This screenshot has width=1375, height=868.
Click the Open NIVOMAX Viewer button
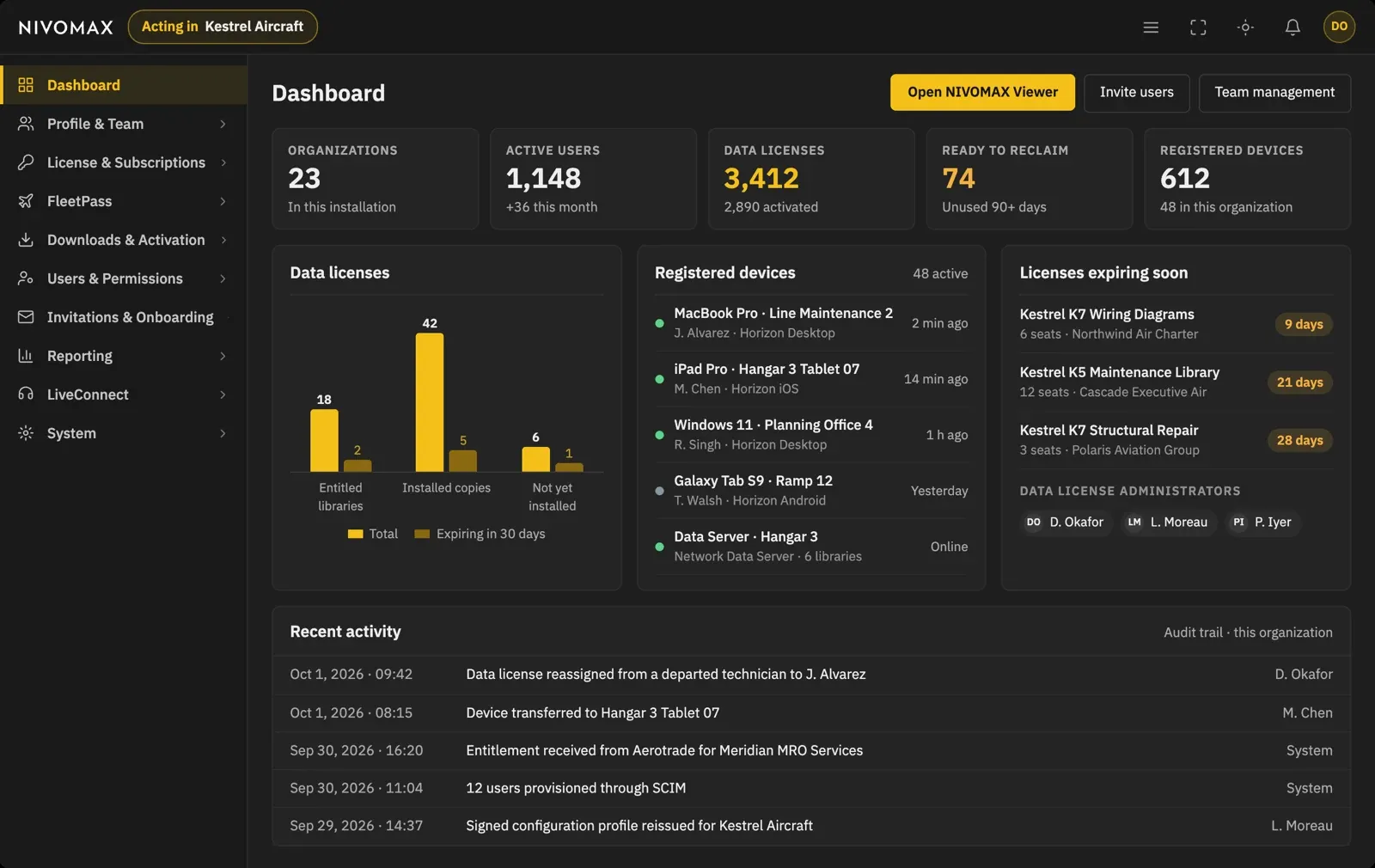(982, 92)
